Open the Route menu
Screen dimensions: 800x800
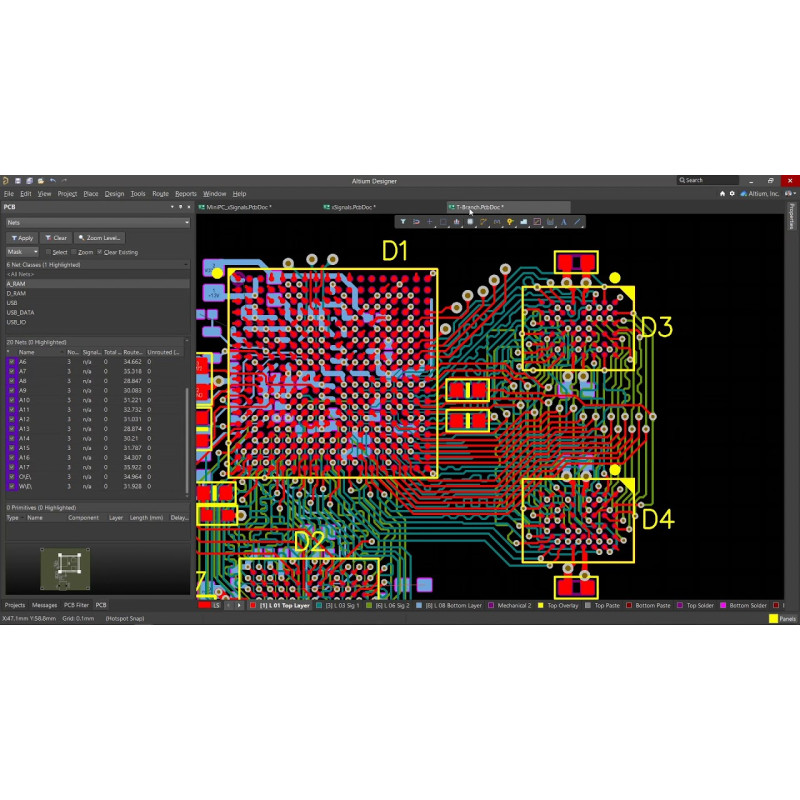pos(160,193)
